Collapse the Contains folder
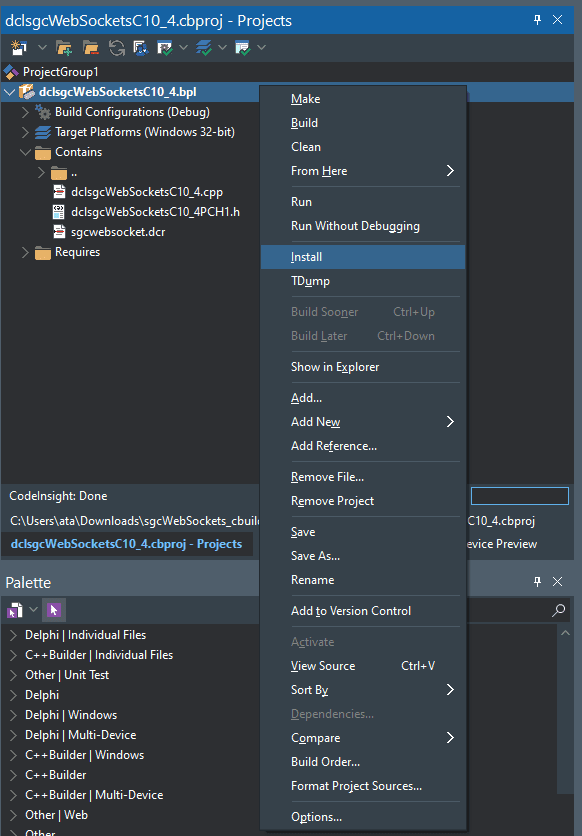 point(25,152)
